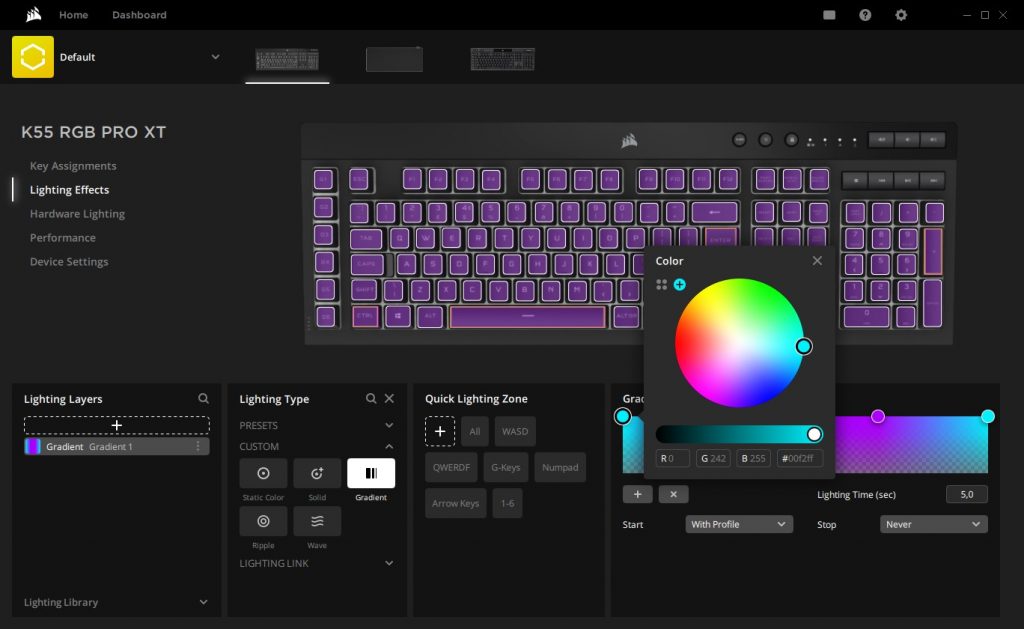Close the Color picker popup
1024x629 pixels.
tap(817, 261)
